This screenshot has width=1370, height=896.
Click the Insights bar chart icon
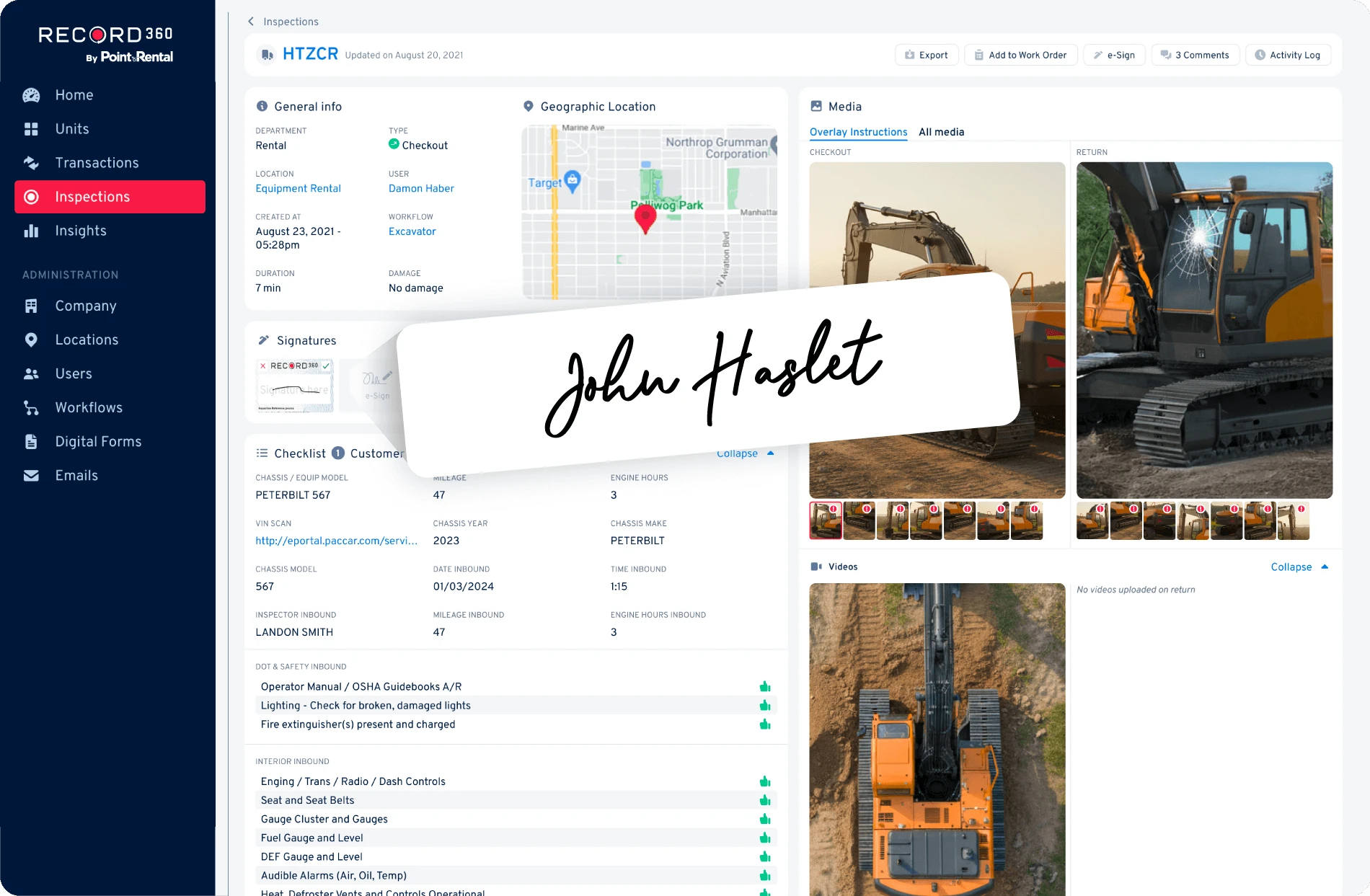tap(31, 231)
